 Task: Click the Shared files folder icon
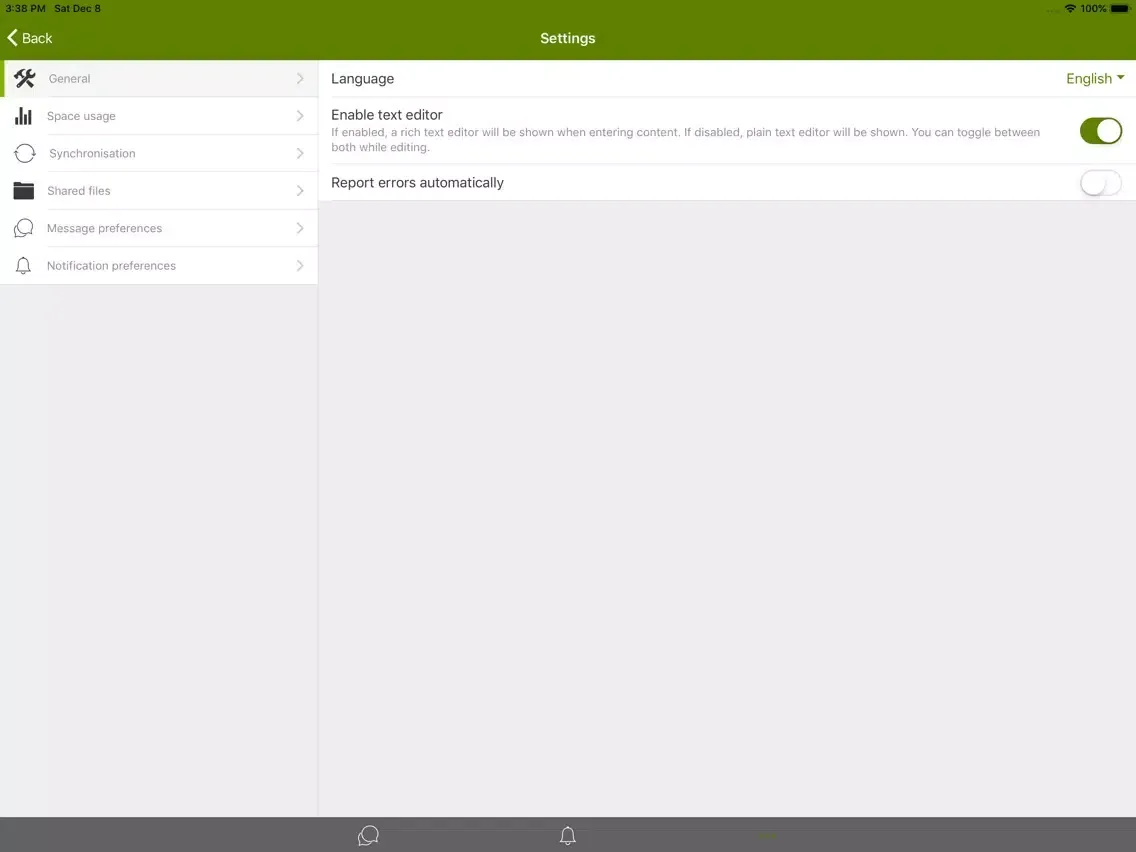click(24, 191)
